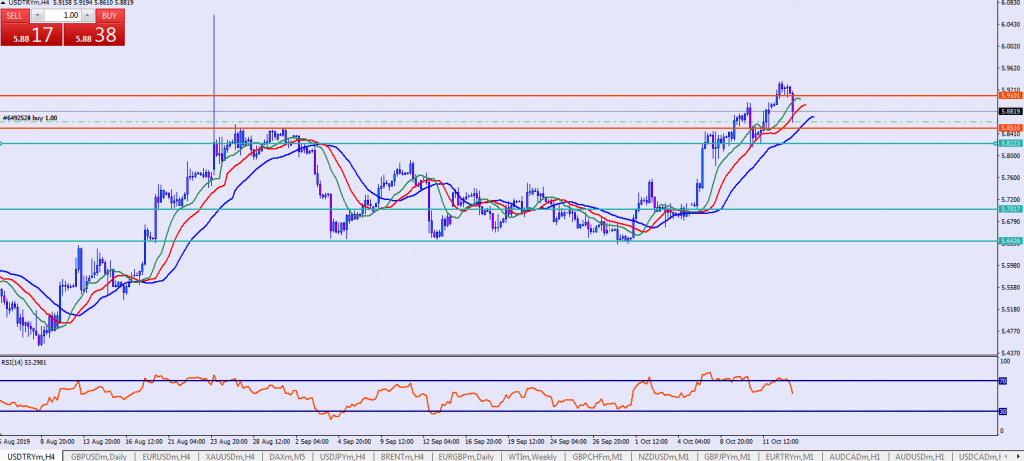Click the #6492524 buy 1.00 order label
Image resolution: width=1024 pixels, height=461 pixels.
pyautogui.click(x=30, y=118)
